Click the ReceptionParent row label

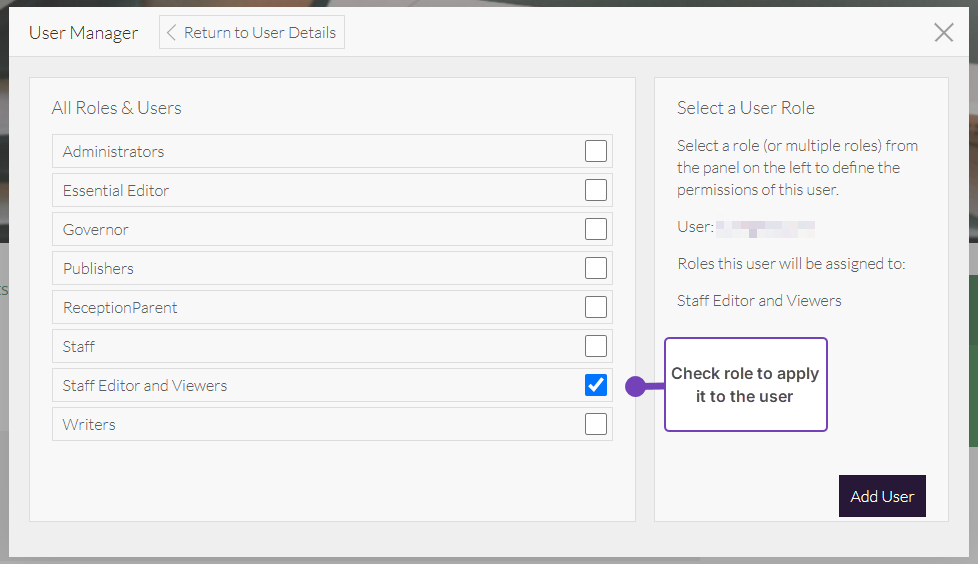pyautogui.click(x=120, y=308)
